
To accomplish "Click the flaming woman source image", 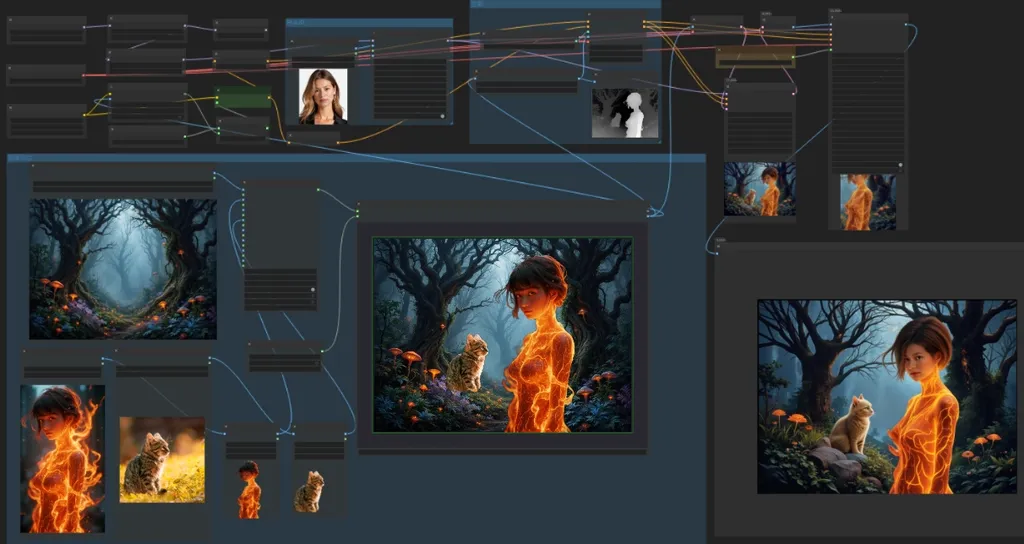I will click(x=63, y=458).
